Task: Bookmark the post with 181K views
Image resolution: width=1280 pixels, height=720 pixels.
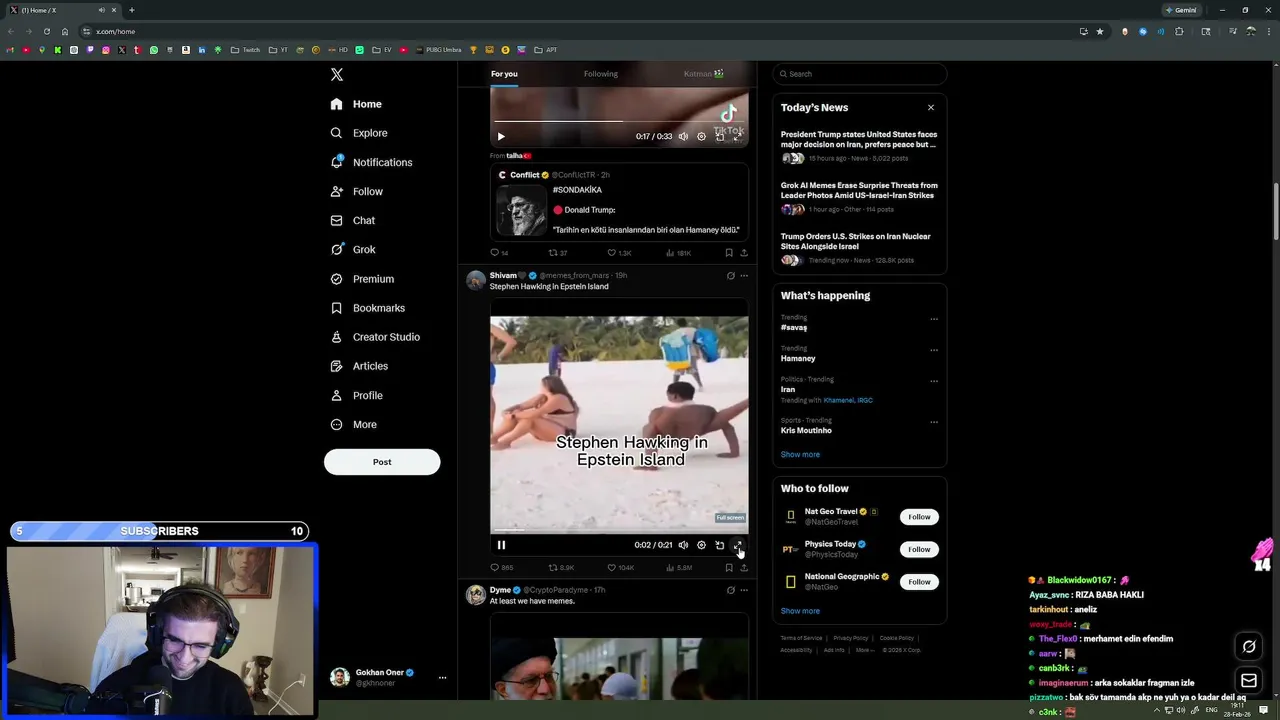Action: 729,253
